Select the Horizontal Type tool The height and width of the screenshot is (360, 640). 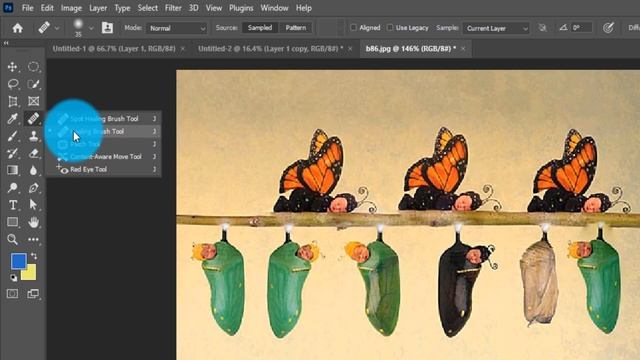coord(13,205)
